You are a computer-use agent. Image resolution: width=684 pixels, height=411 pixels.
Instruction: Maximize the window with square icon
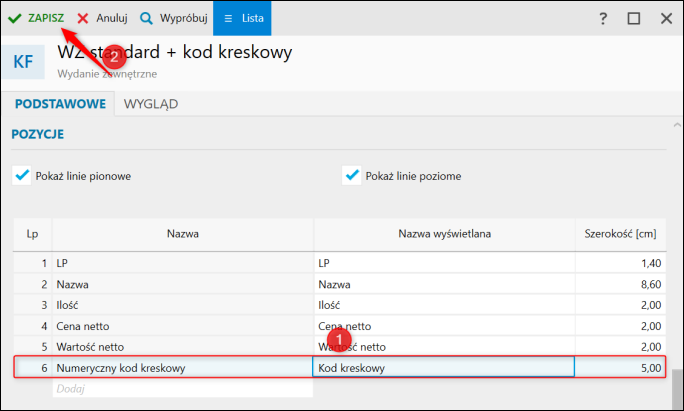click(x=634, y=19)
